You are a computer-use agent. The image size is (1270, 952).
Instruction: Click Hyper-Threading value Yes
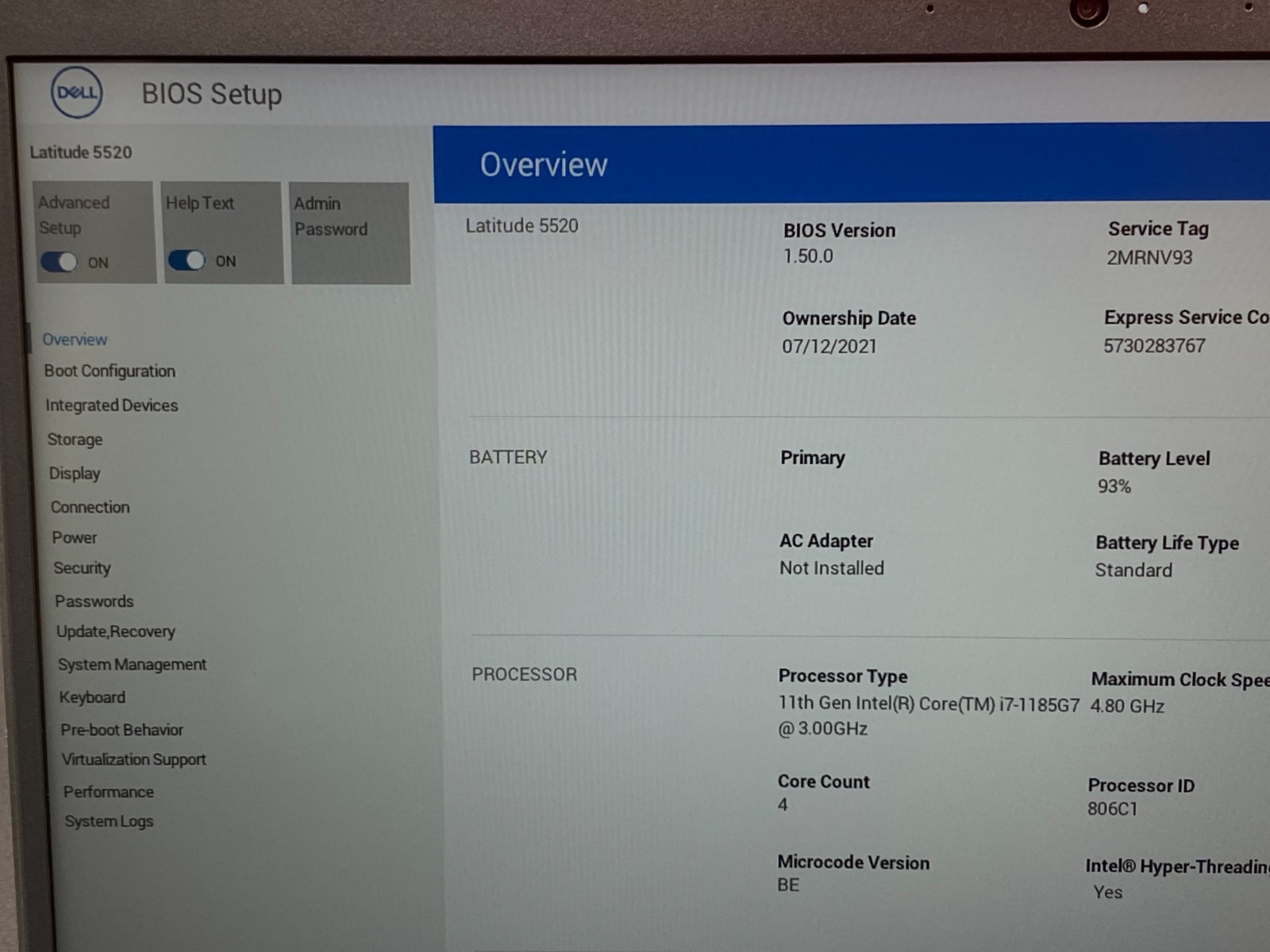pos(1107,892)
